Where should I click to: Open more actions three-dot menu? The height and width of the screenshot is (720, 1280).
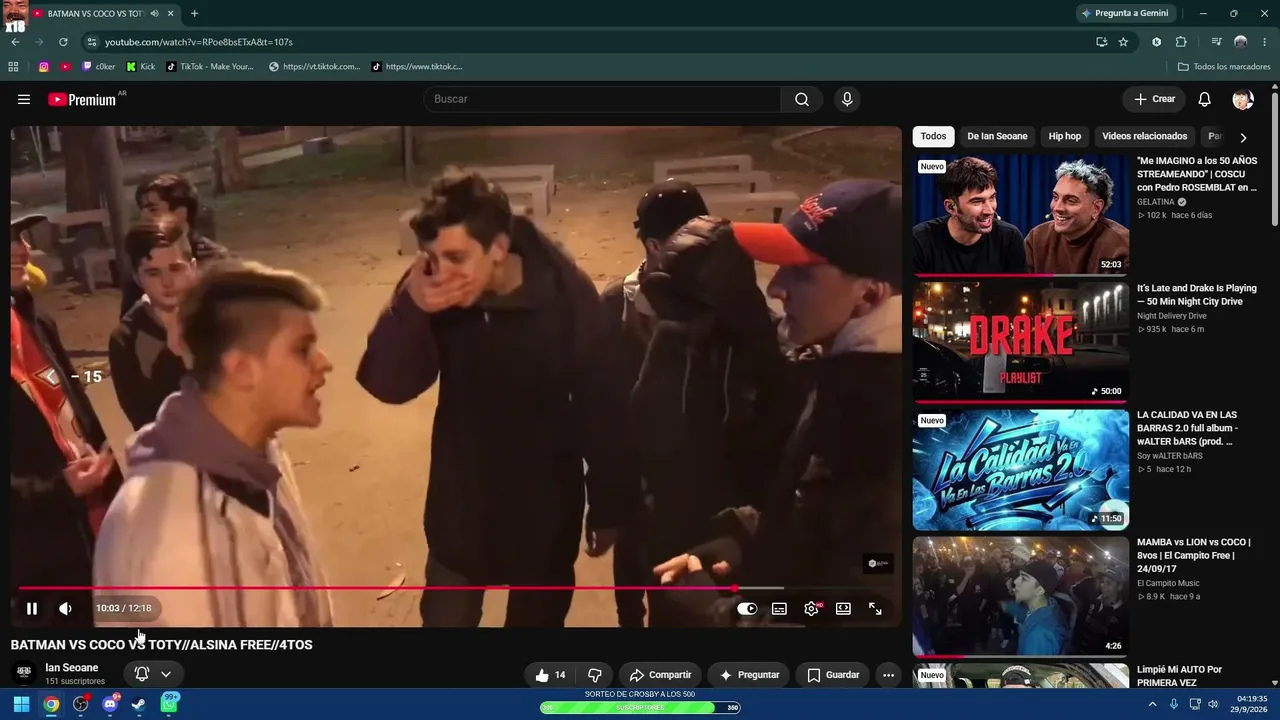(x=888, y=675)
